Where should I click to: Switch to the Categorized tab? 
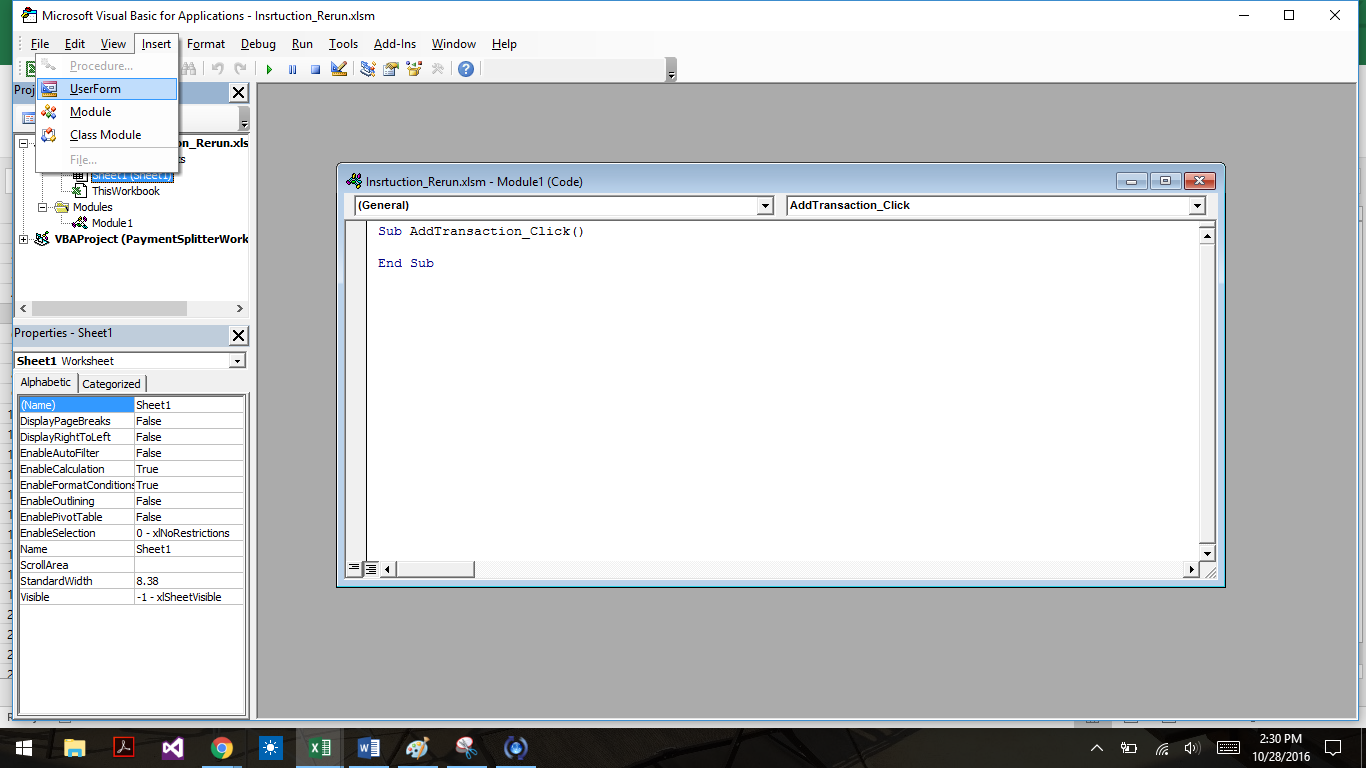111,384
